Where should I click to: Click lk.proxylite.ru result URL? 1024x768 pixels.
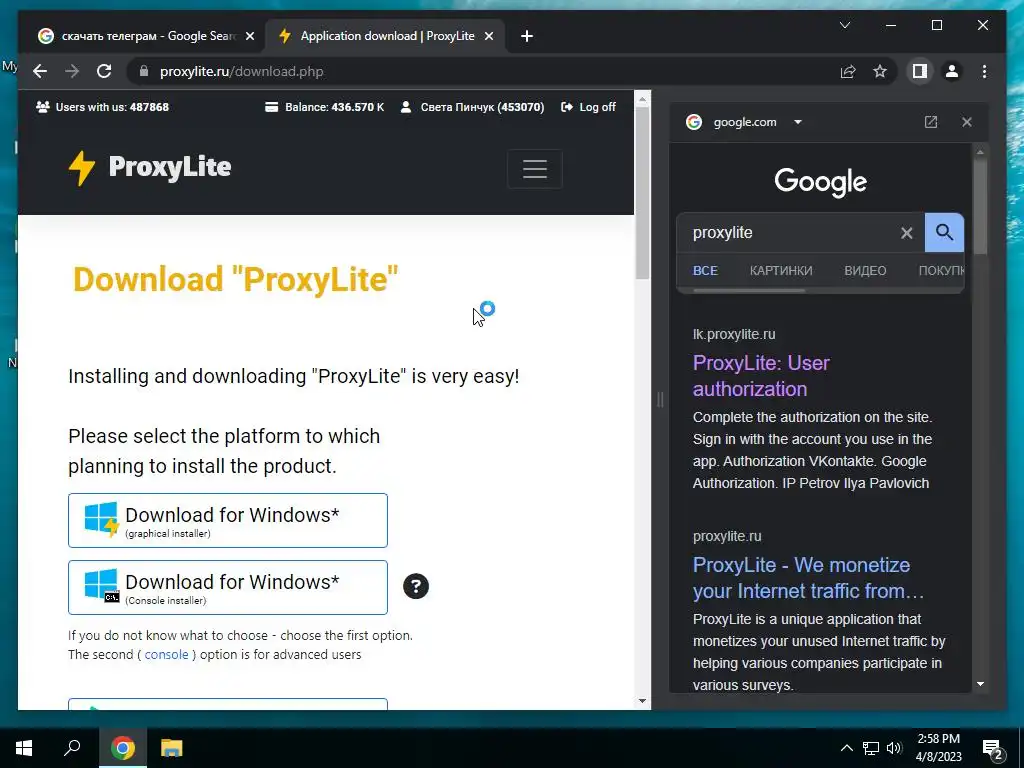tap(734, 334)
